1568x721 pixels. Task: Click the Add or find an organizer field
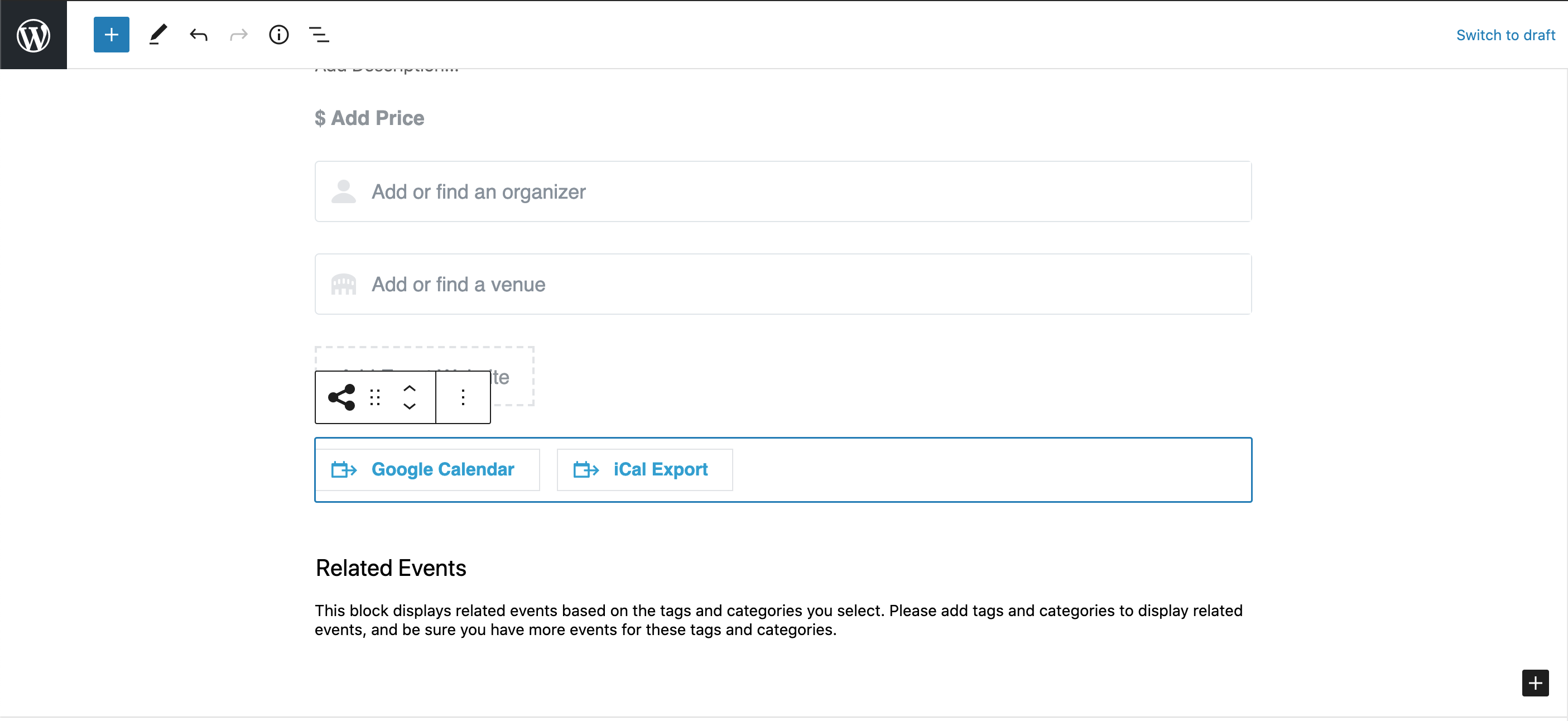pyautogui.click(x=783, y=192)
